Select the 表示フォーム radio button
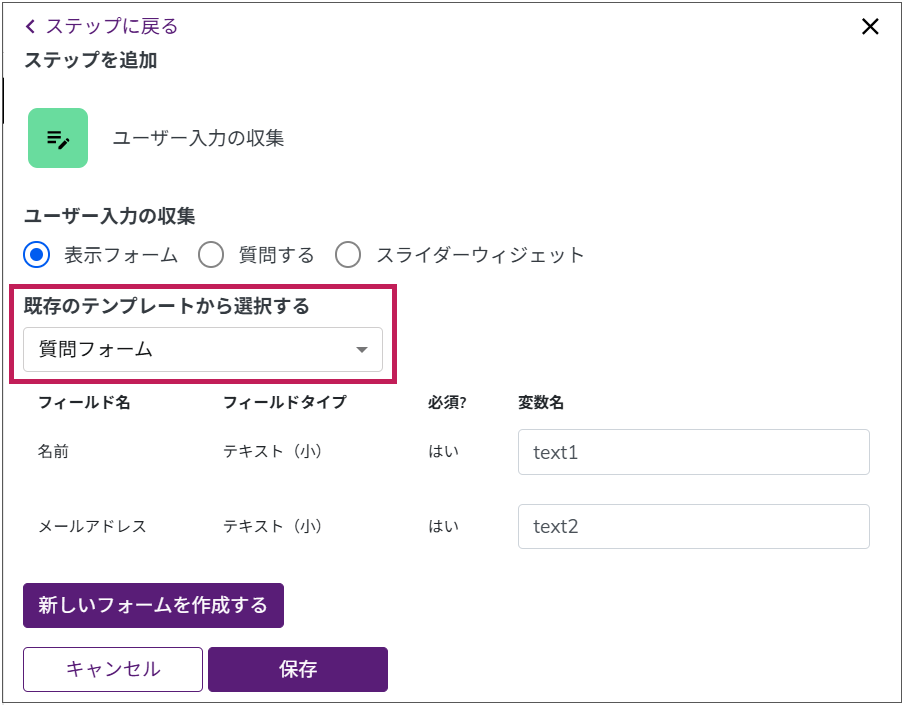This screenshot has height=707, width=905. [x=37, y=255]
